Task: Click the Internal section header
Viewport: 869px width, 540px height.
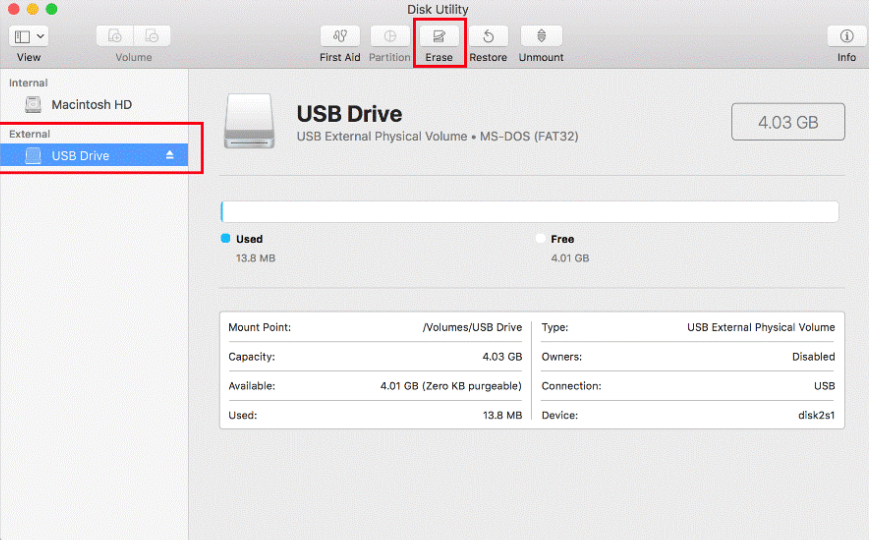Action: coord(28,83)
